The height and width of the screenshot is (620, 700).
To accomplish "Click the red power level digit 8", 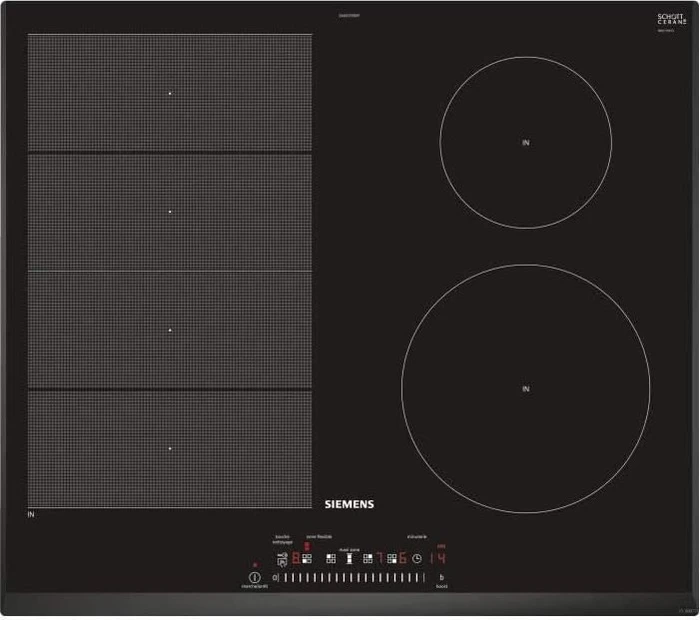I will pyautogui.click(x=296, y=558).
